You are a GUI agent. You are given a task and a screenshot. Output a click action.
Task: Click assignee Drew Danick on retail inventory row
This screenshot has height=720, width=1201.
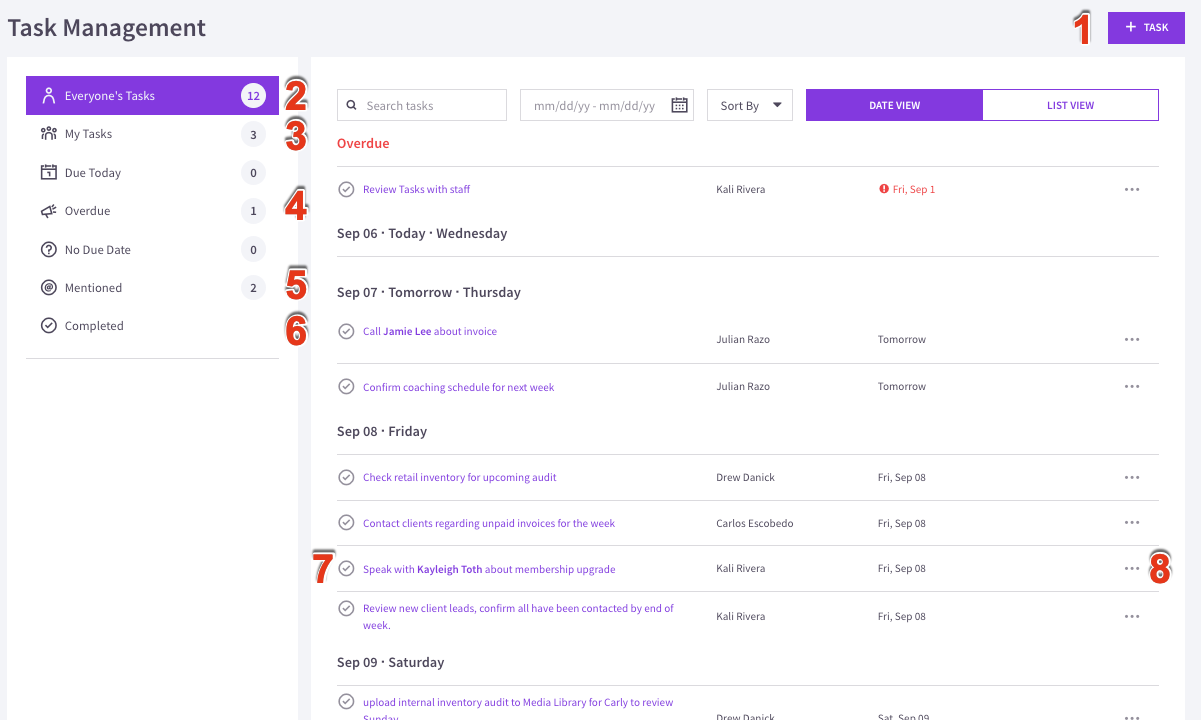tap(746, 477)
